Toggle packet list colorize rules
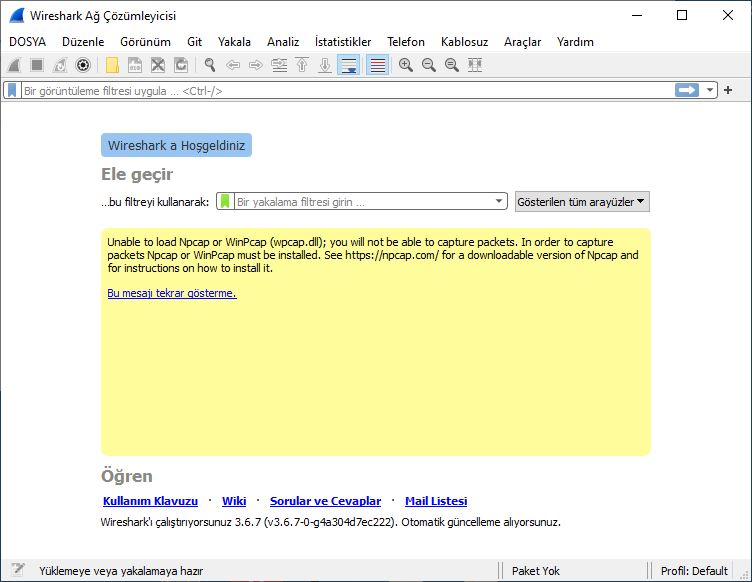Screen dimensions: 752x582 377,65
